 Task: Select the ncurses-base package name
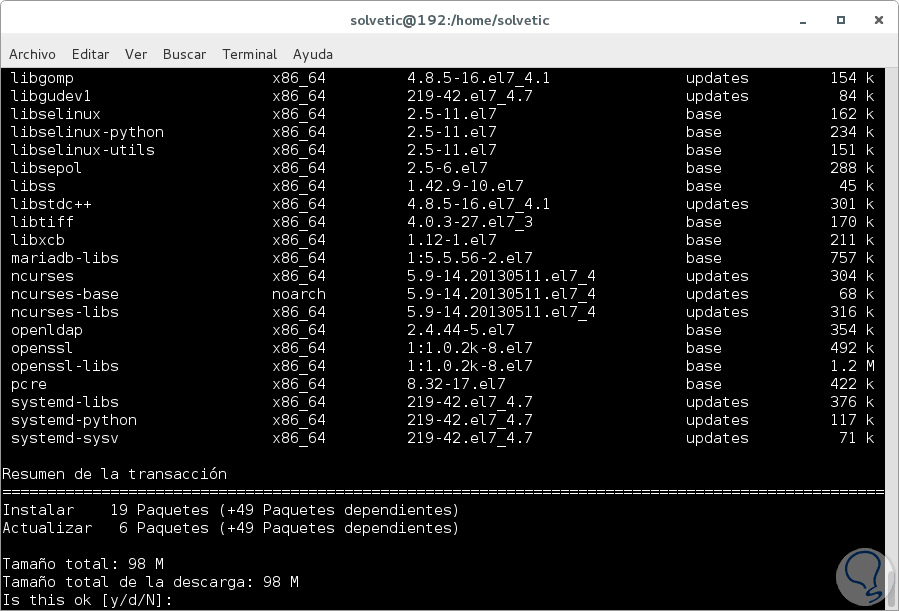pos(64,294)
